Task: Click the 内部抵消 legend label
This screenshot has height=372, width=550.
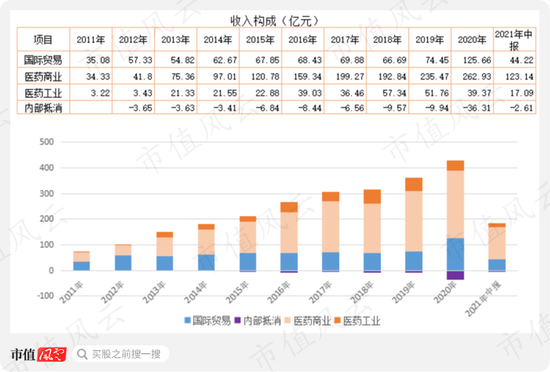Action: 262,320
